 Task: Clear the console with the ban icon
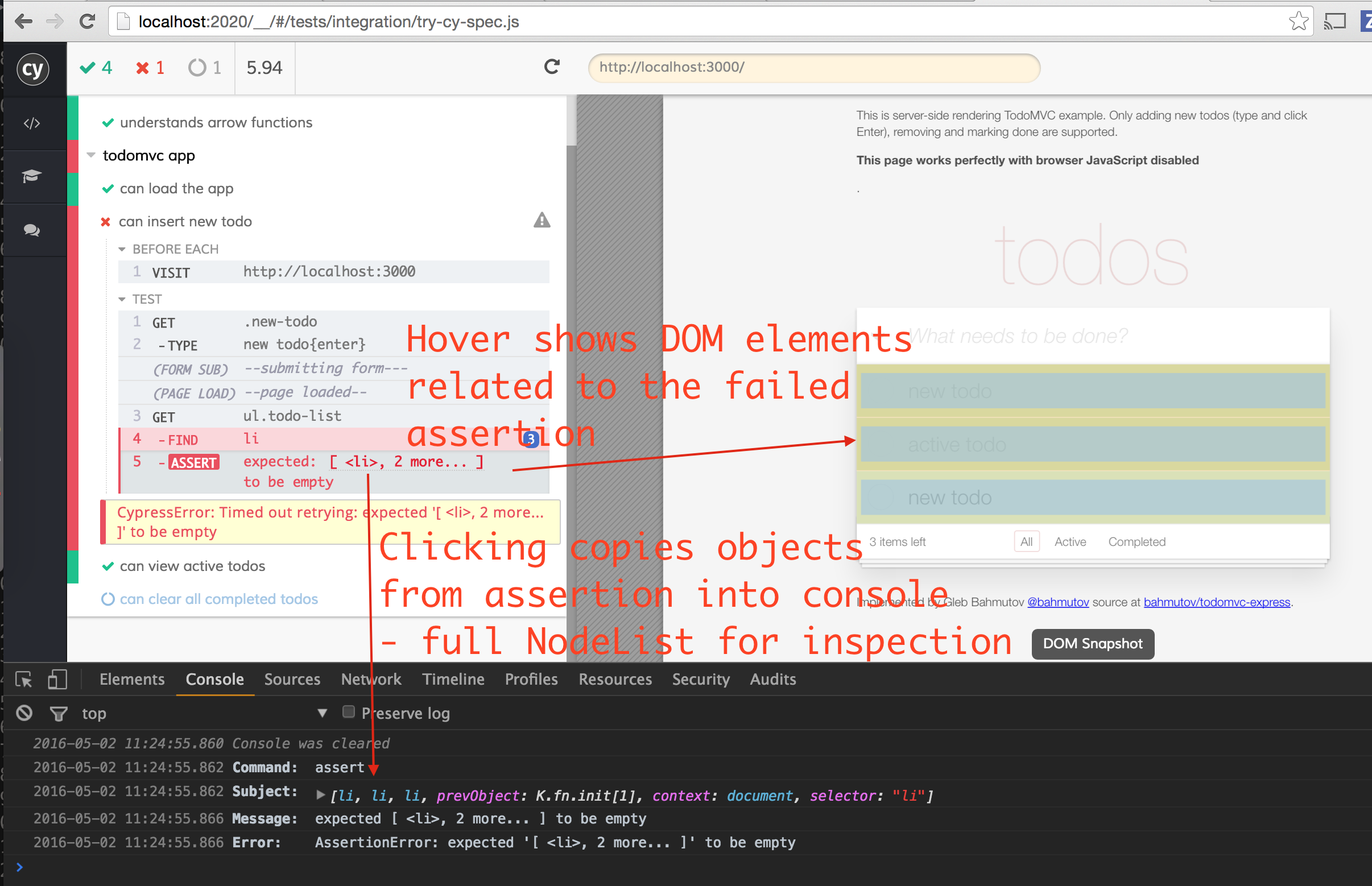click(24, 713)
